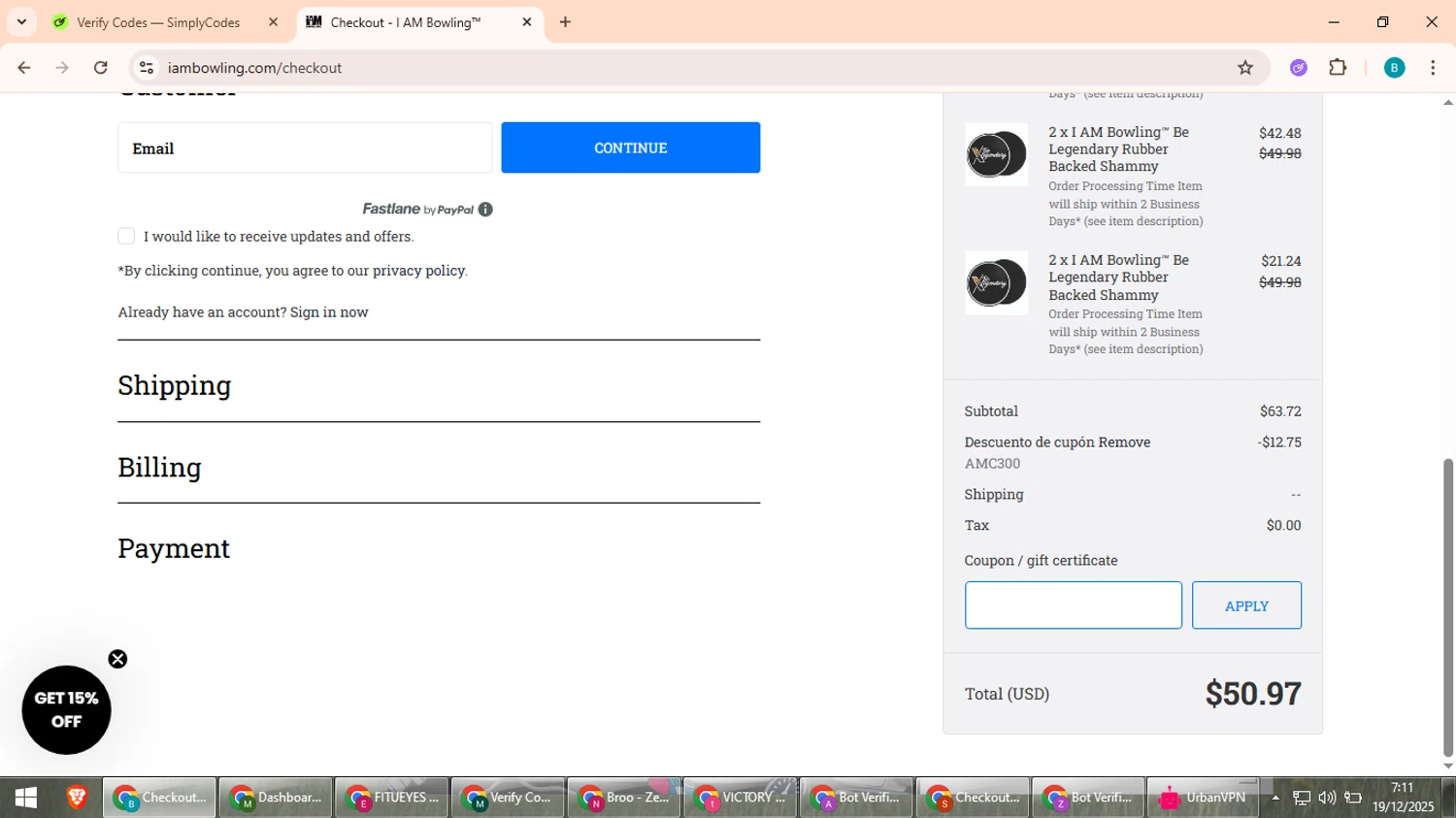Open a new browser tab
1456x818 pixels.
565,22
